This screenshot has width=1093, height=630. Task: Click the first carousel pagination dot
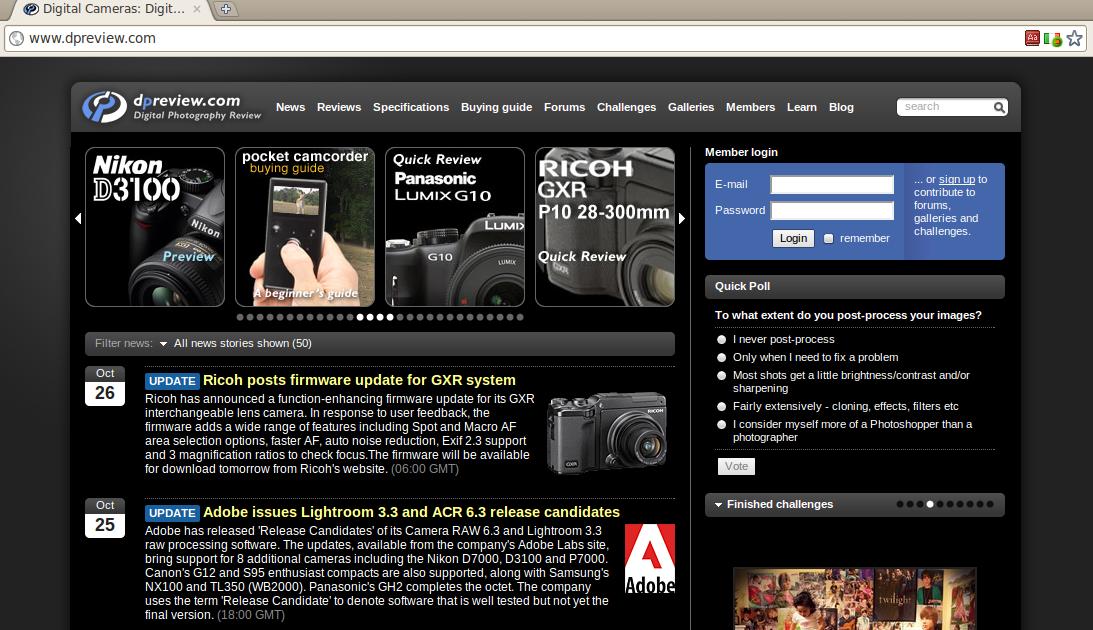coord(240,317)
